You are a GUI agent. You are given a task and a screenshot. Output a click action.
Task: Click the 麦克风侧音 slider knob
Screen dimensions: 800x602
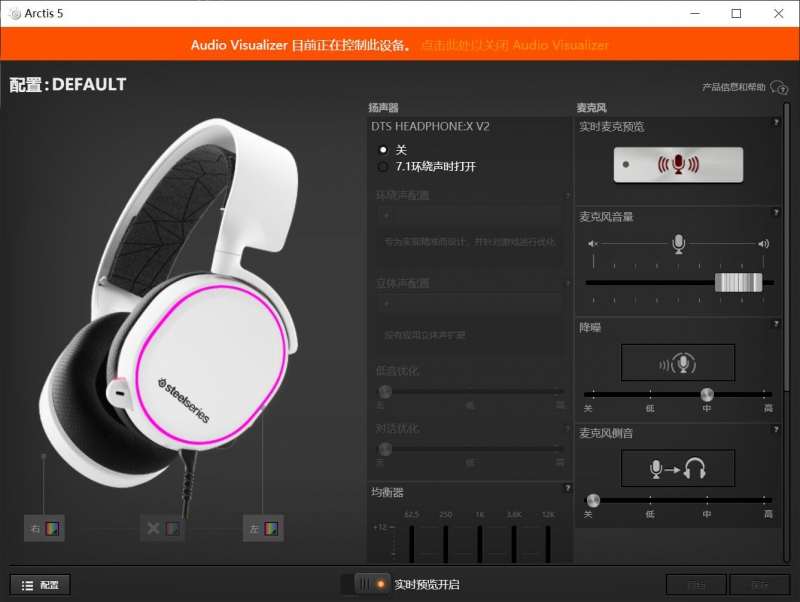click(593, 500)
